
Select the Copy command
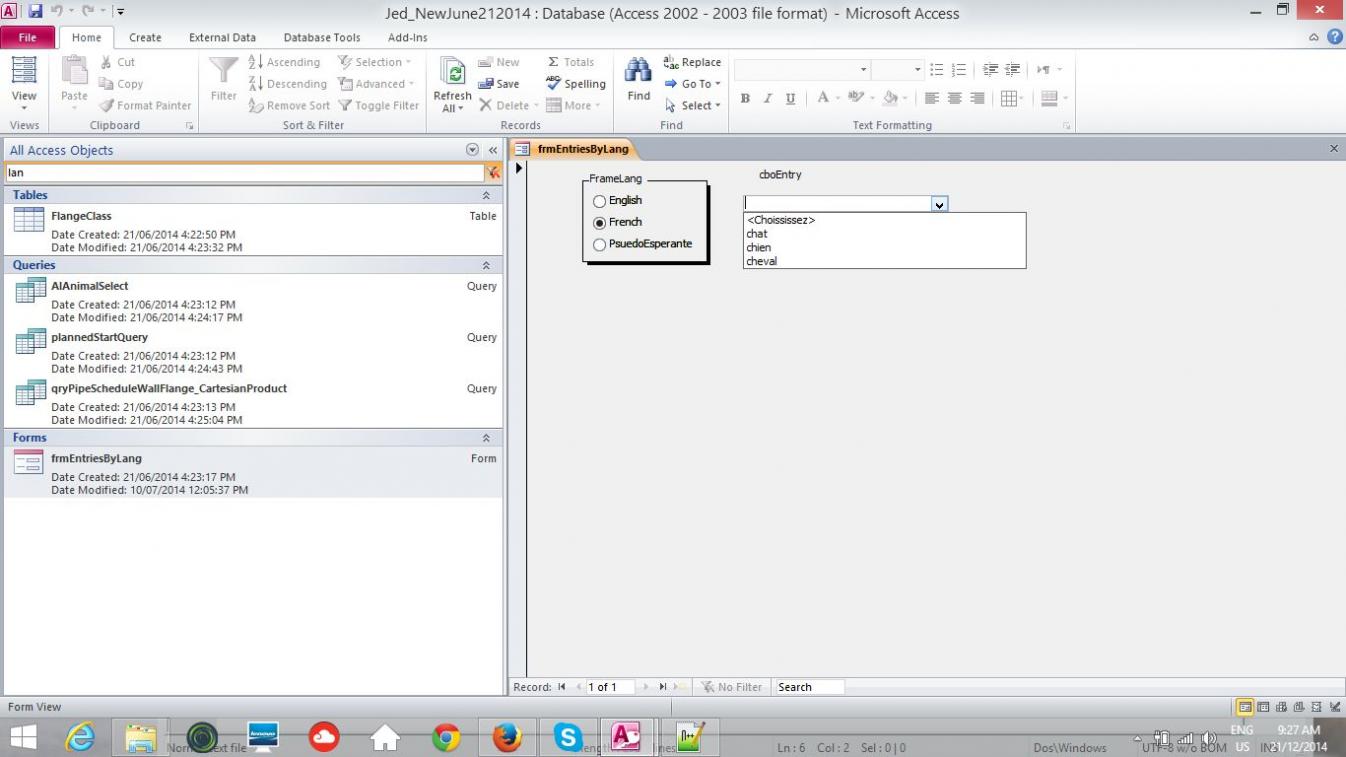(x=121, y=84)
